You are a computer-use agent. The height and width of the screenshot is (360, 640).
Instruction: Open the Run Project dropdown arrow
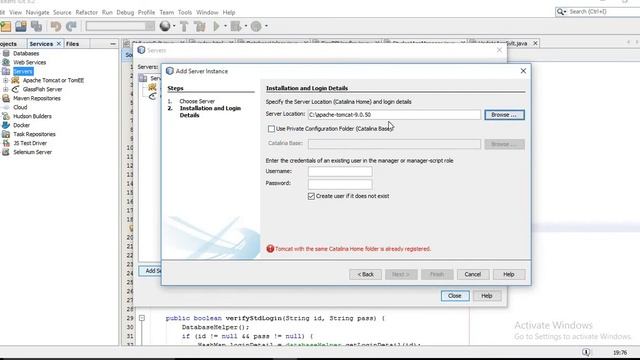[x=225, y=27]
